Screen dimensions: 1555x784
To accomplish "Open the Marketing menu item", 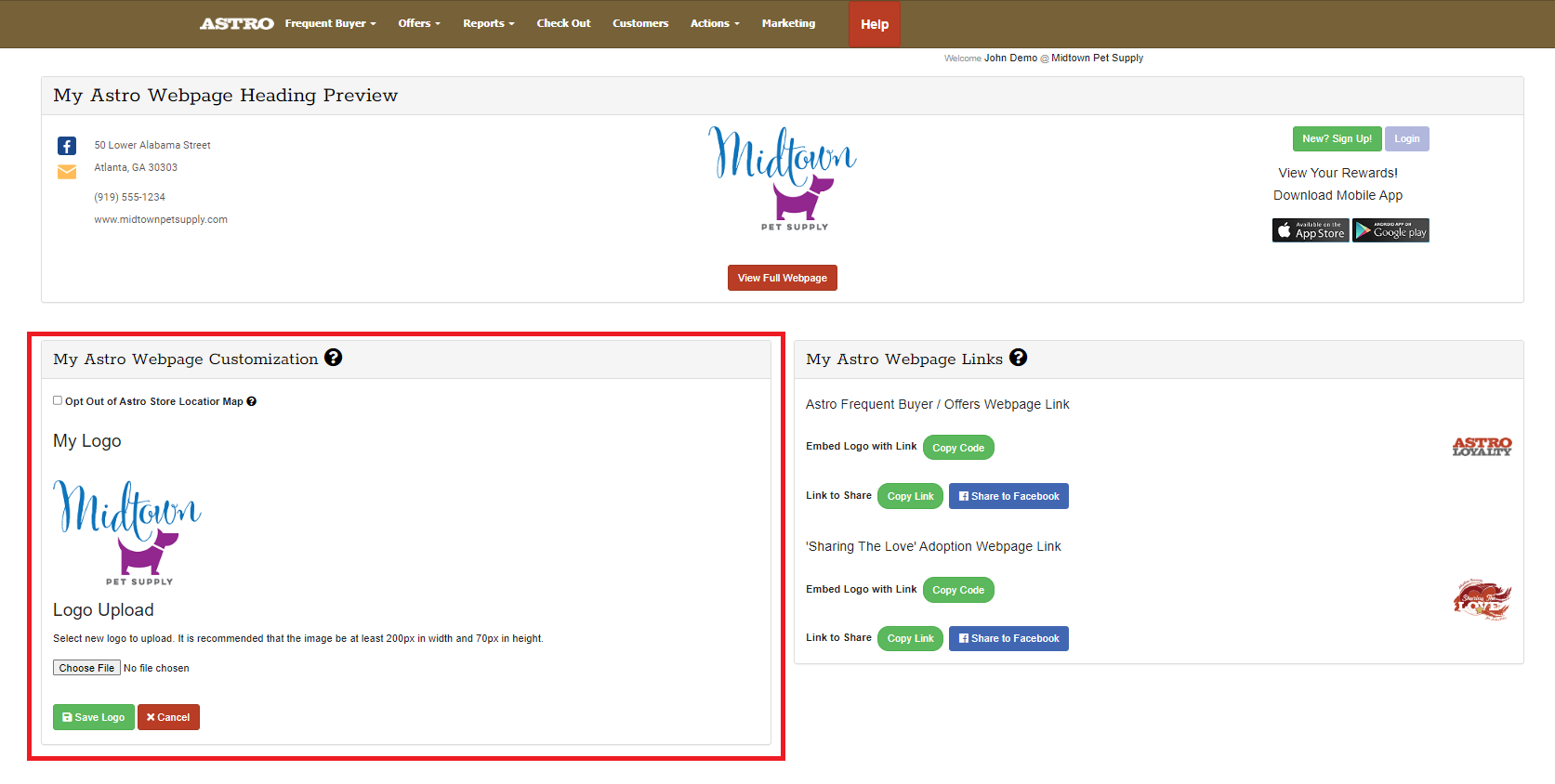I will pyautogui.click(x=788, y=23).
